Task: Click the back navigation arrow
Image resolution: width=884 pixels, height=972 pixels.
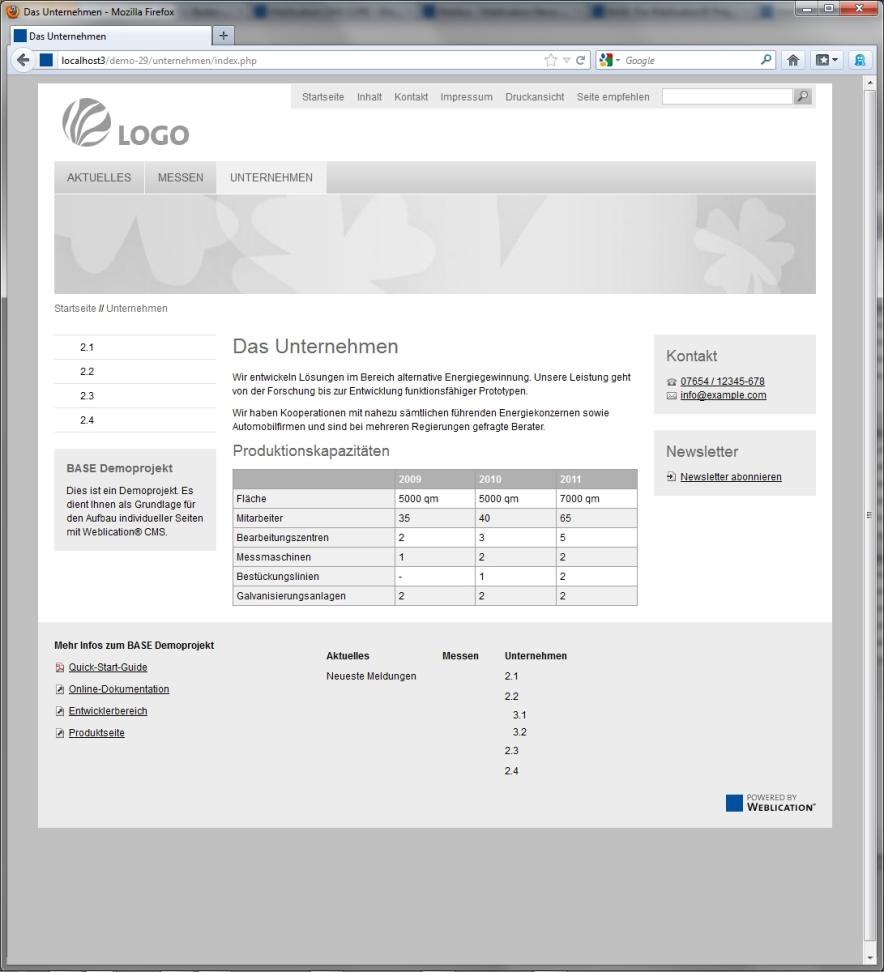Action: 23,59
